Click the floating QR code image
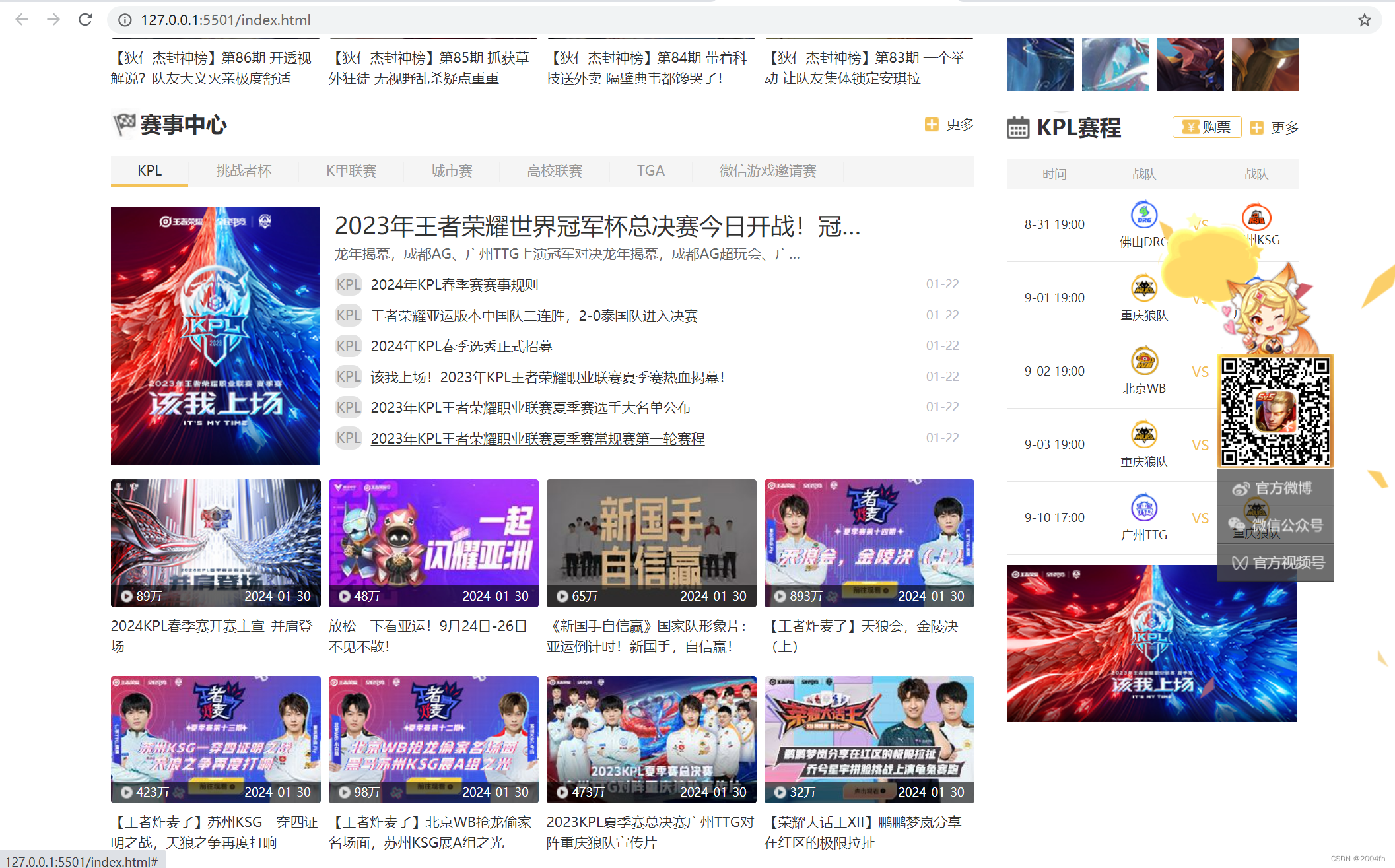 click(1275, 411)
